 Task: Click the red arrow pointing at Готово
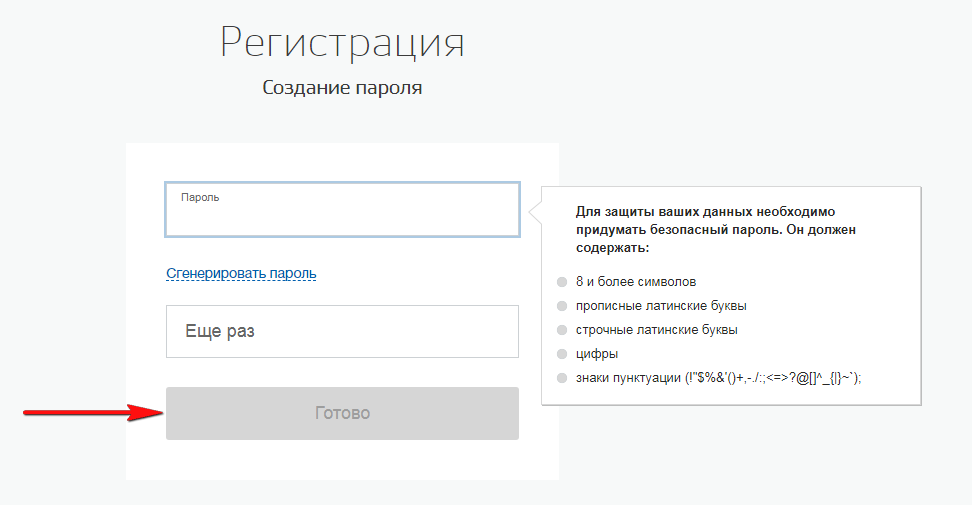tap(92, 411)
